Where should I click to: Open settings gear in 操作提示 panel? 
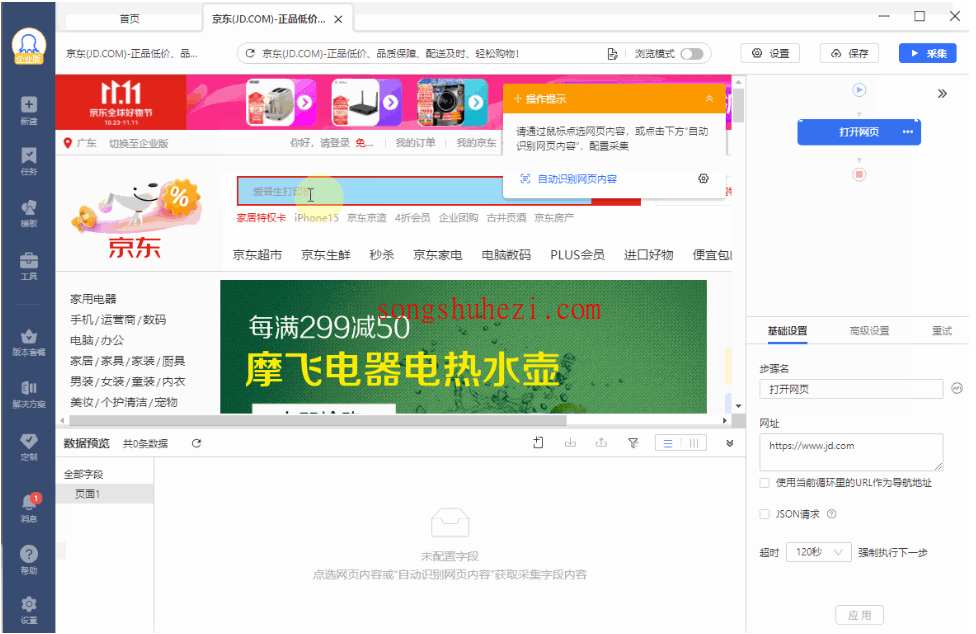(703, 179)
